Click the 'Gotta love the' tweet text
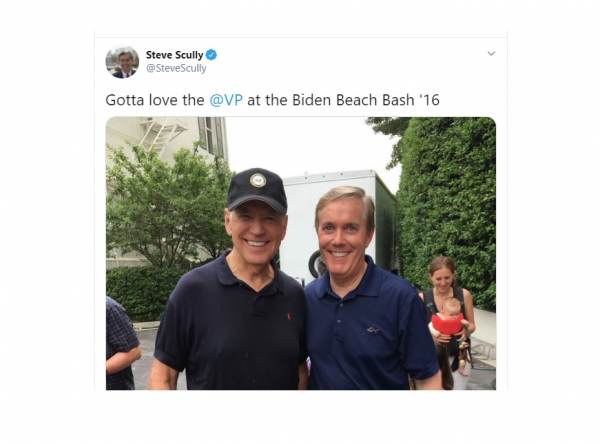The width and height of the screenshot is (600, 444). pos(155,100)
